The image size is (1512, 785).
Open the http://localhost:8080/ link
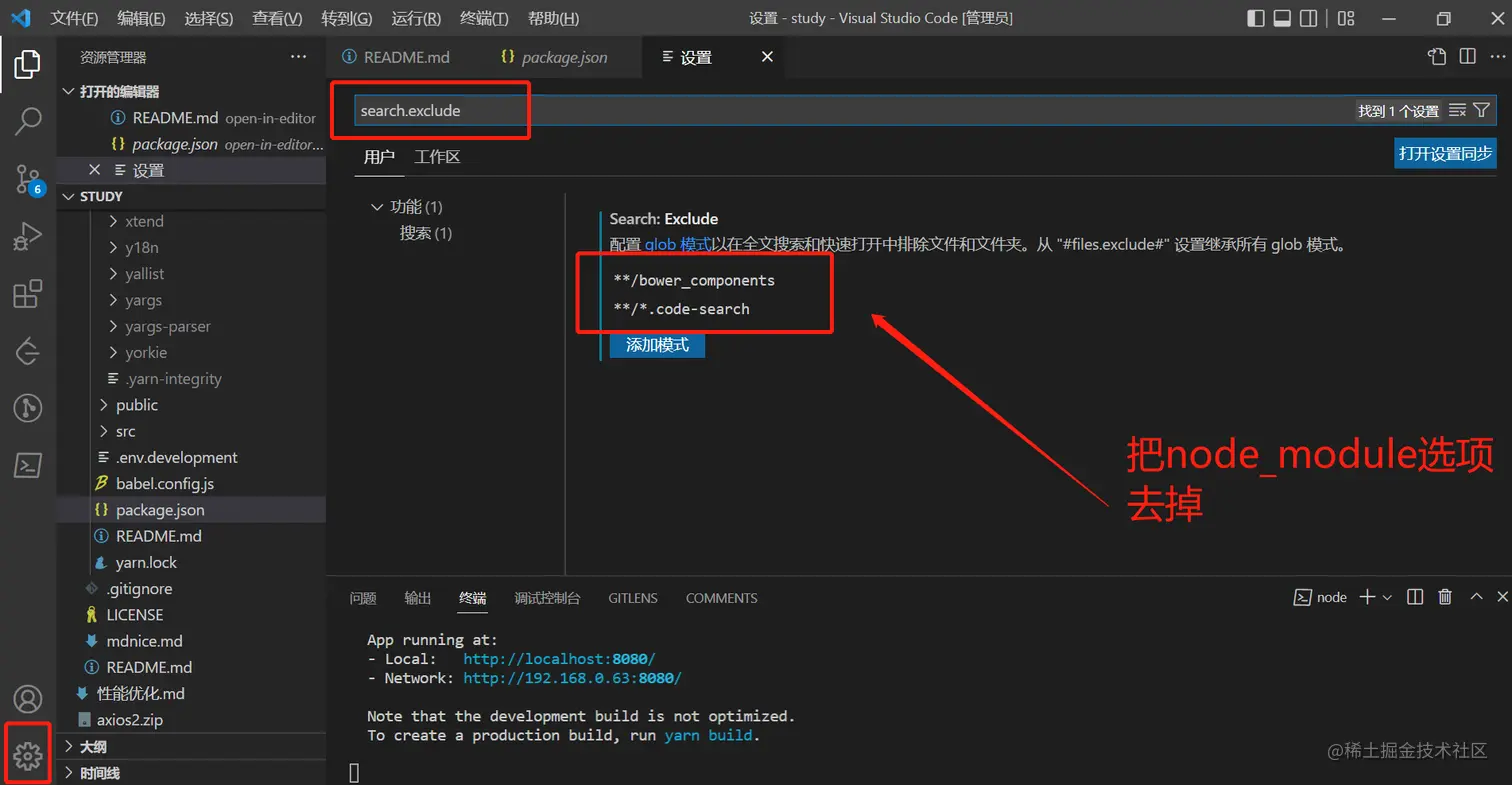[559, 659]
